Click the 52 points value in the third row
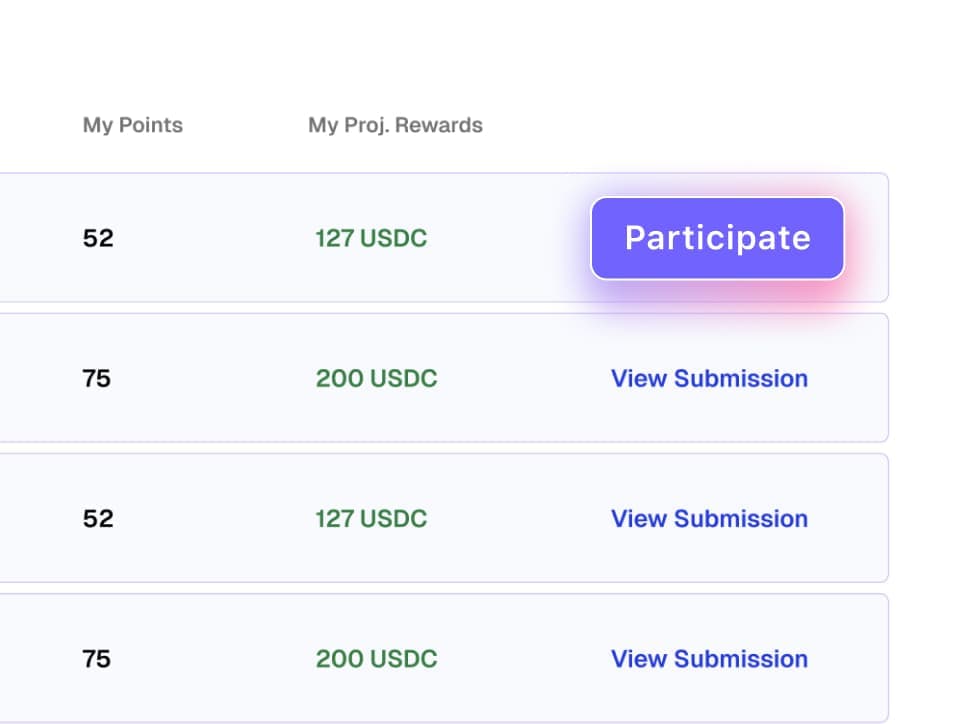The image size is (968, 724). click(98, 519)
